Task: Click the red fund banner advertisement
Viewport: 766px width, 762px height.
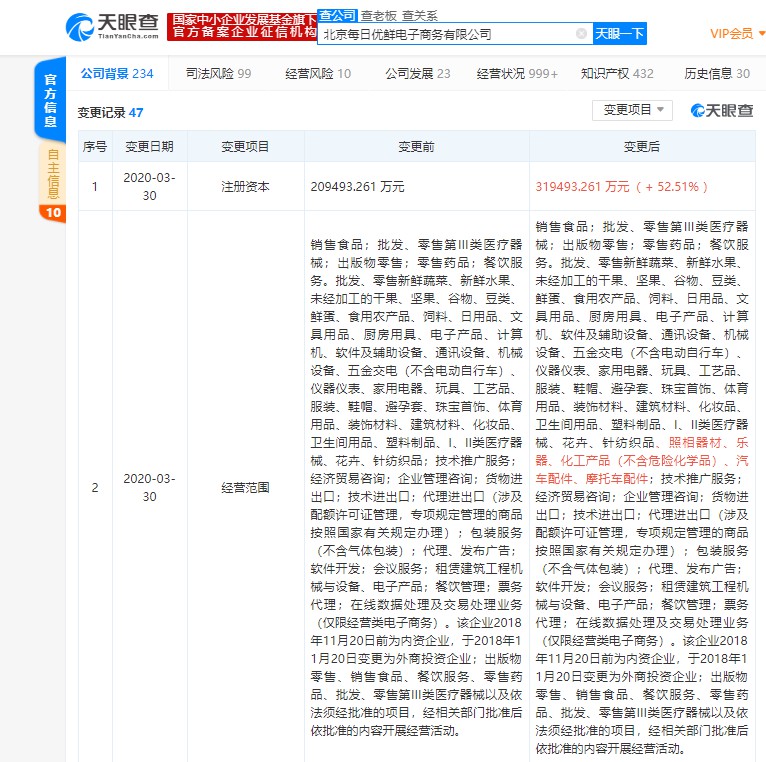Action: (242, 26)
